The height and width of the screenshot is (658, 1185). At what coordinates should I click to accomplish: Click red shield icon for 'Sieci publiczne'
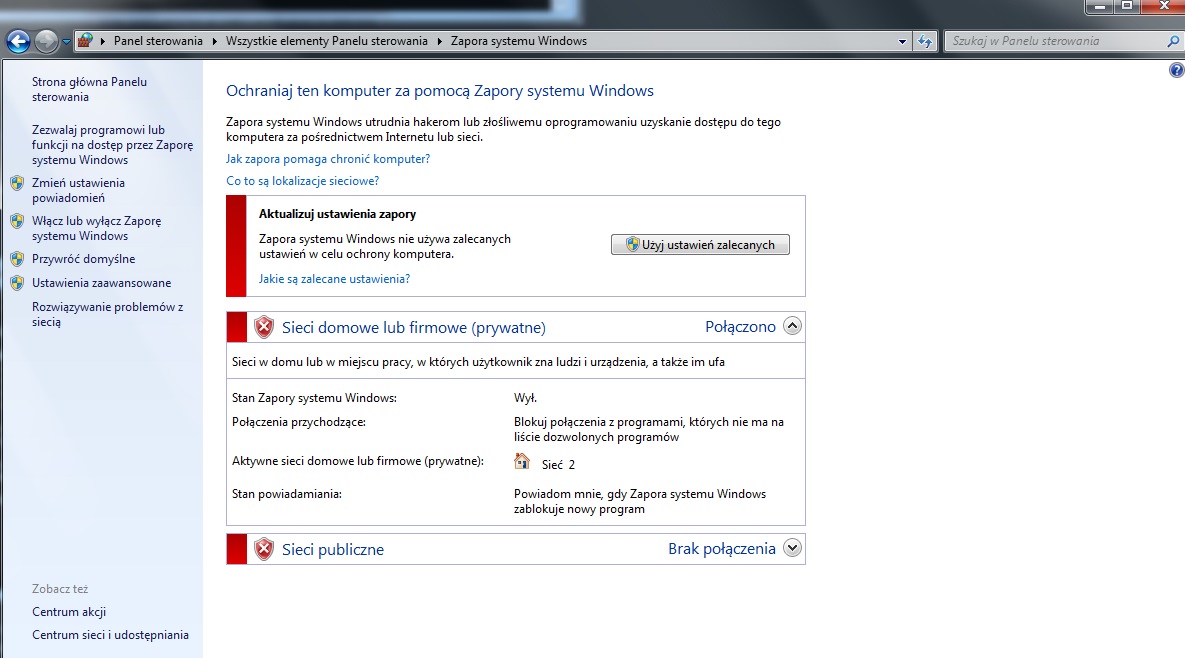[264, 549]
